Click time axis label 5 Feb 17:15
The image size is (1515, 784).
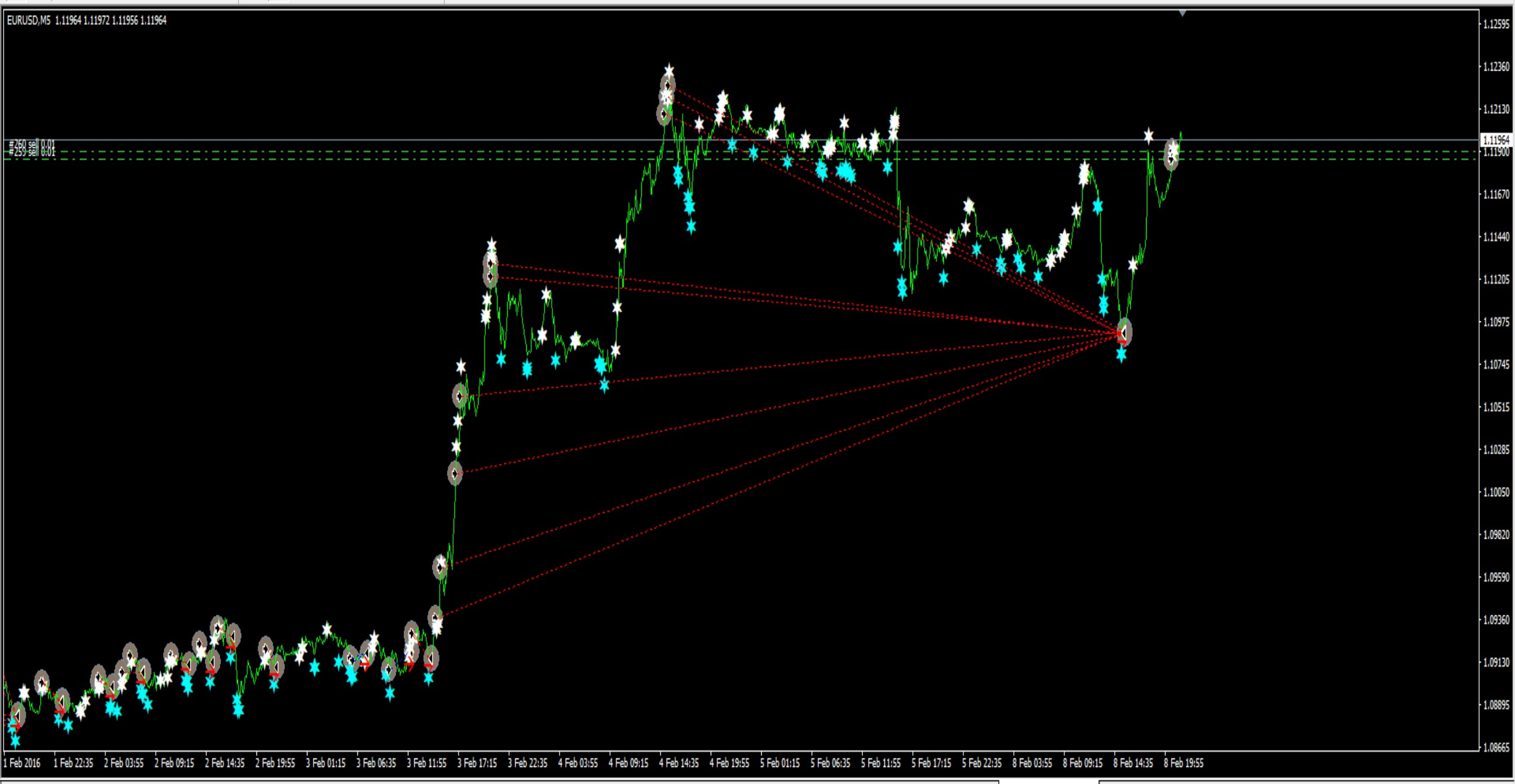(x=932, y=763)
